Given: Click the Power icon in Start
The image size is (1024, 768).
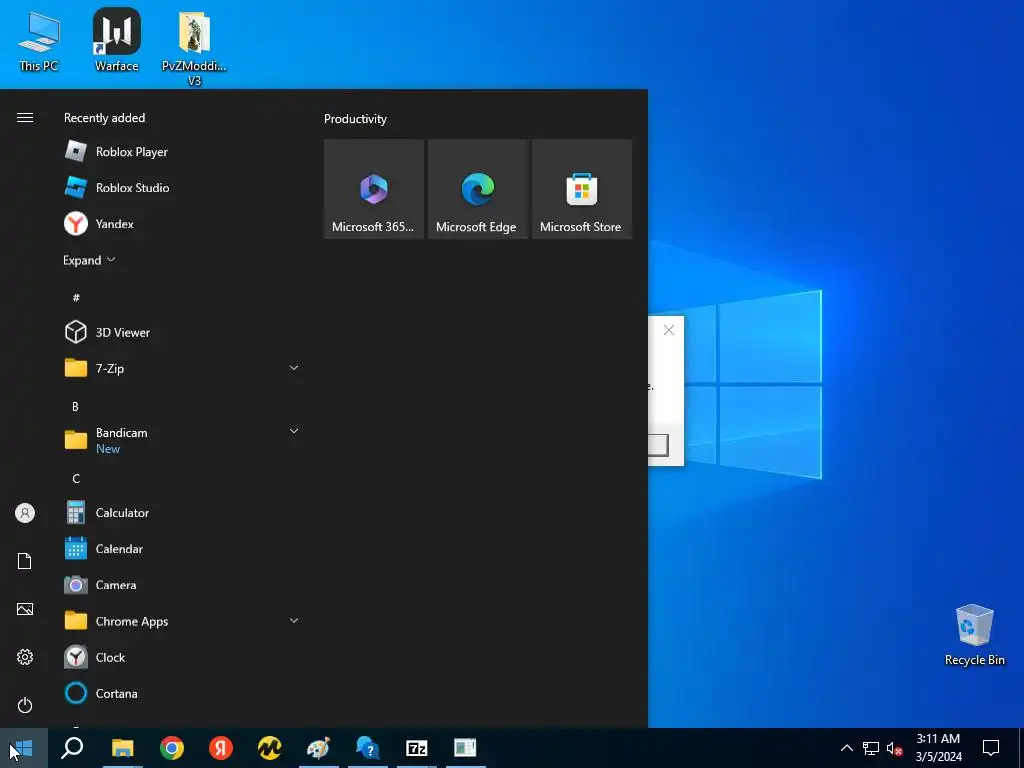Looking at the screenshot, I should (25, 705).
